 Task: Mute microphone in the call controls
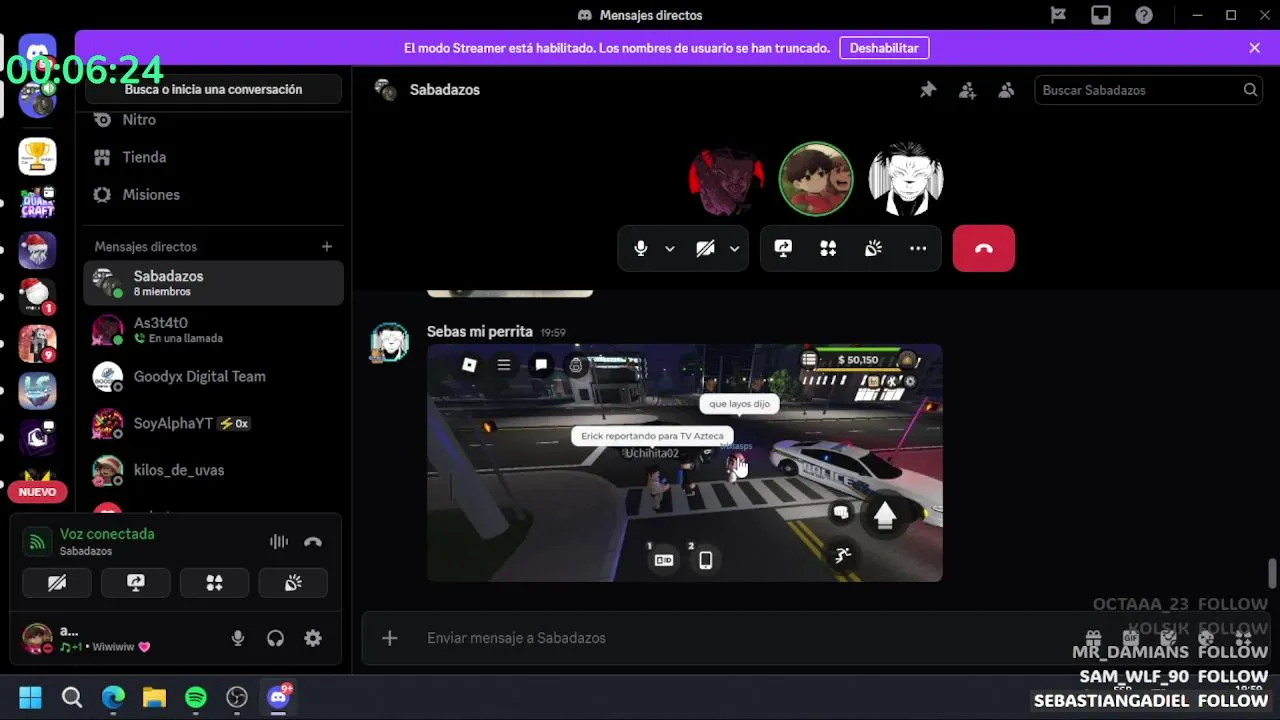[x=641, y=249]
